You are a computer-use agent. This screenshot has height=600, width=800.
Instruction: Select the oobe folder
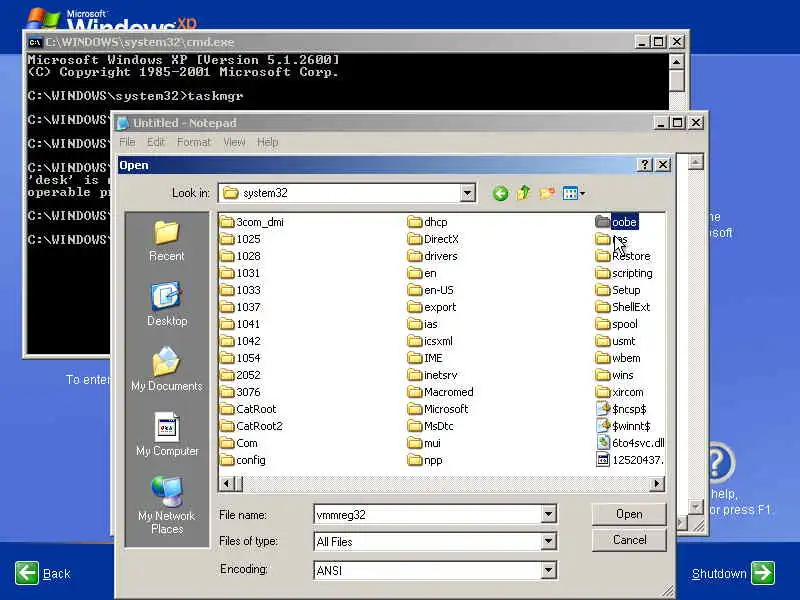(x=616, y=222)
